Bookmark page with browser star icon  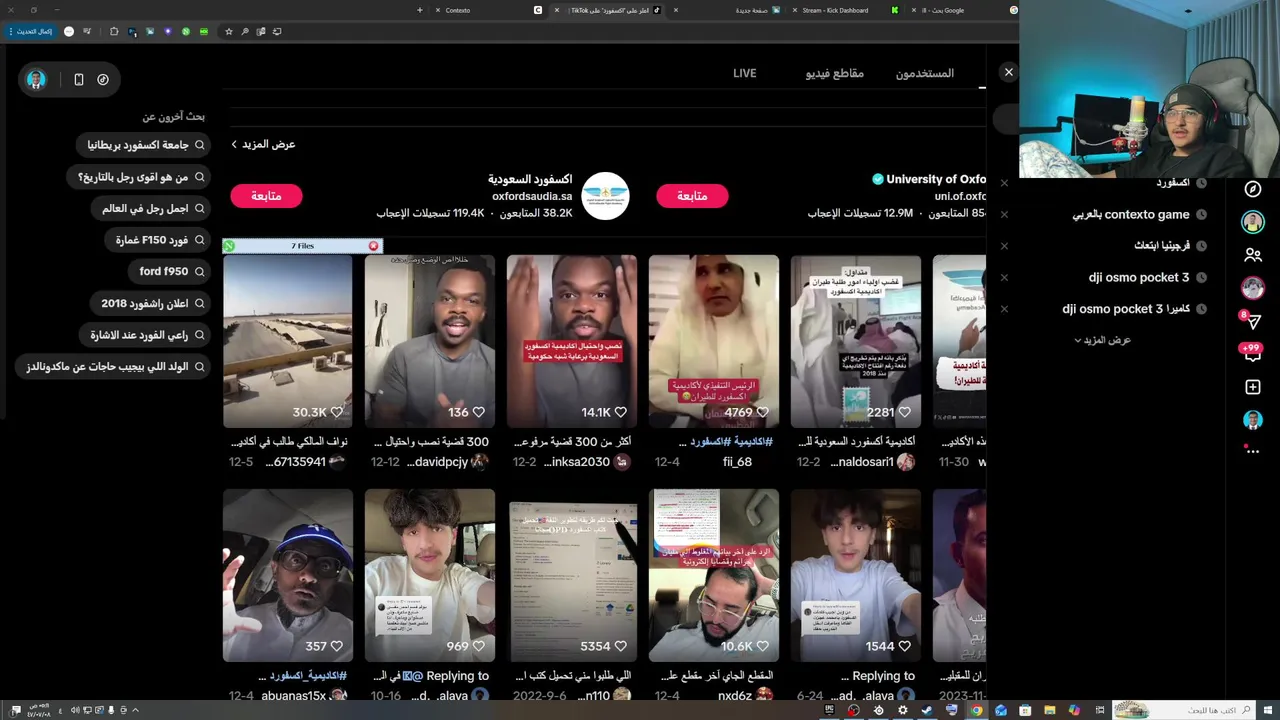(x=228, y=31)
